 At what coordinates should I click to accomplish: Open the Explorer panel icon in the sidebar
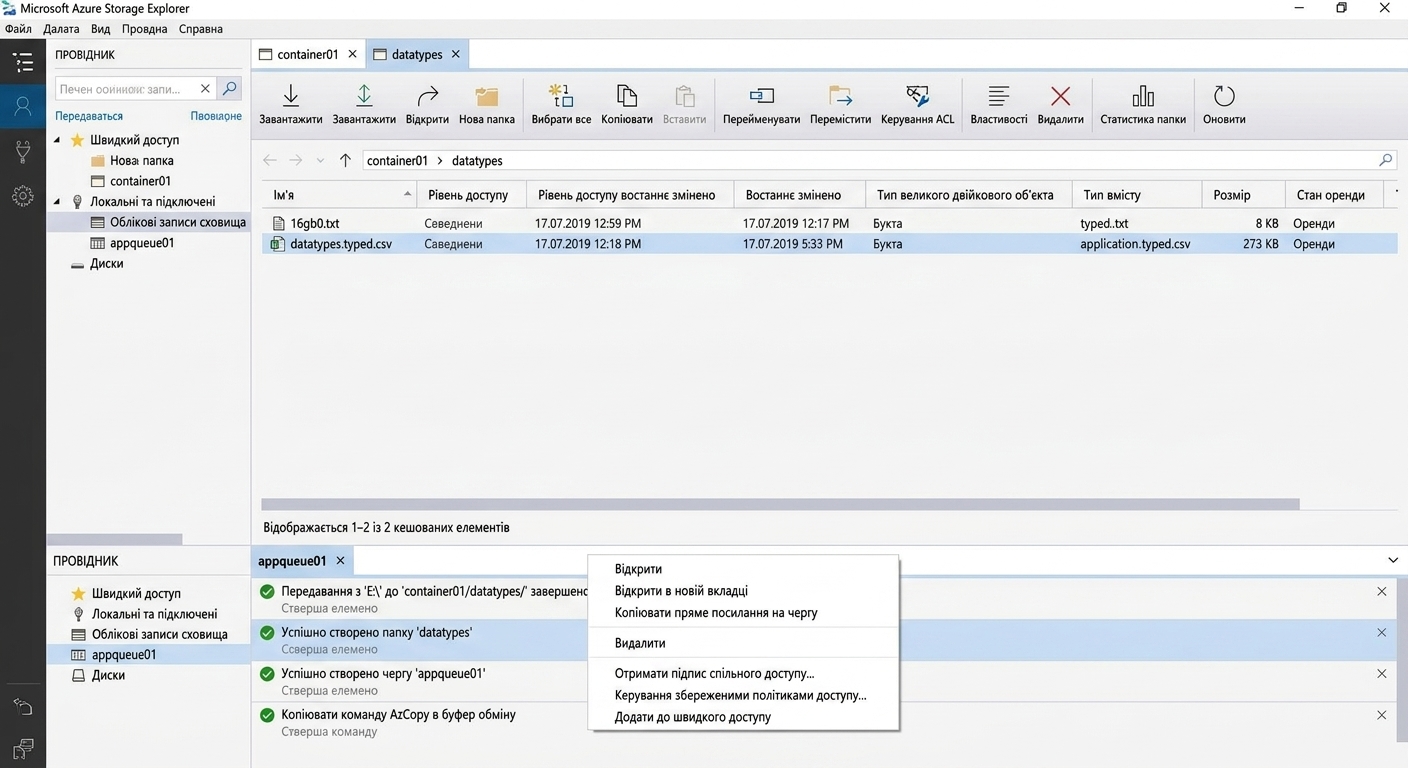point(22,62)
